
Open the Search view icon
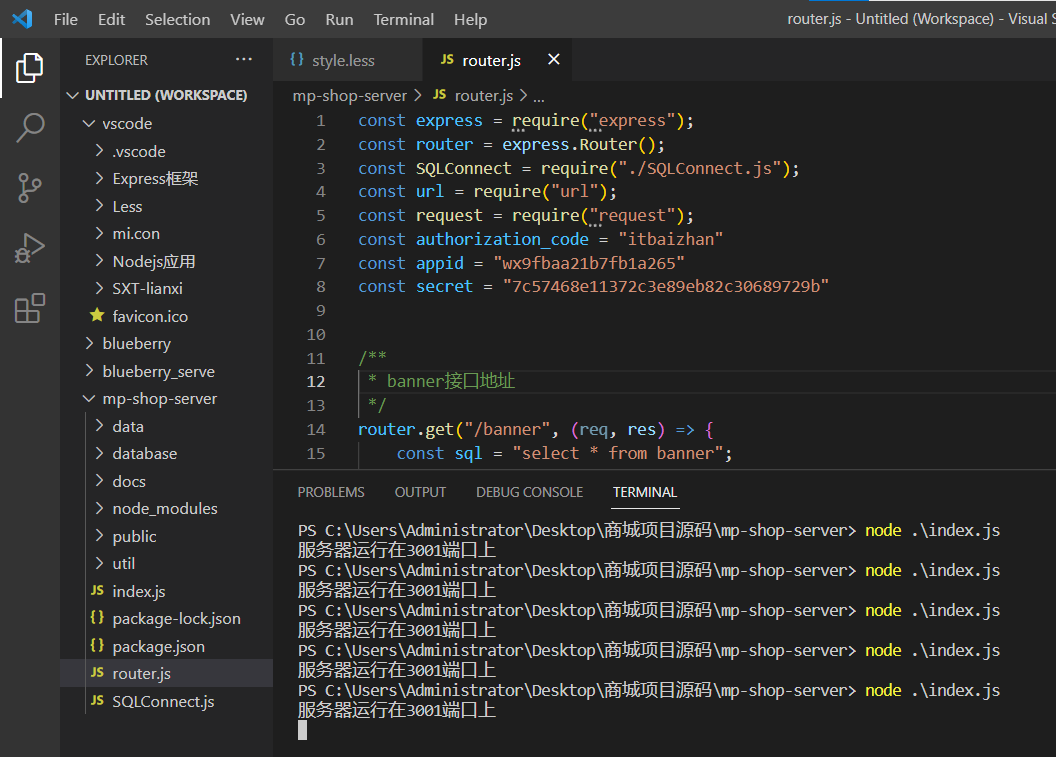pos(30,127)
